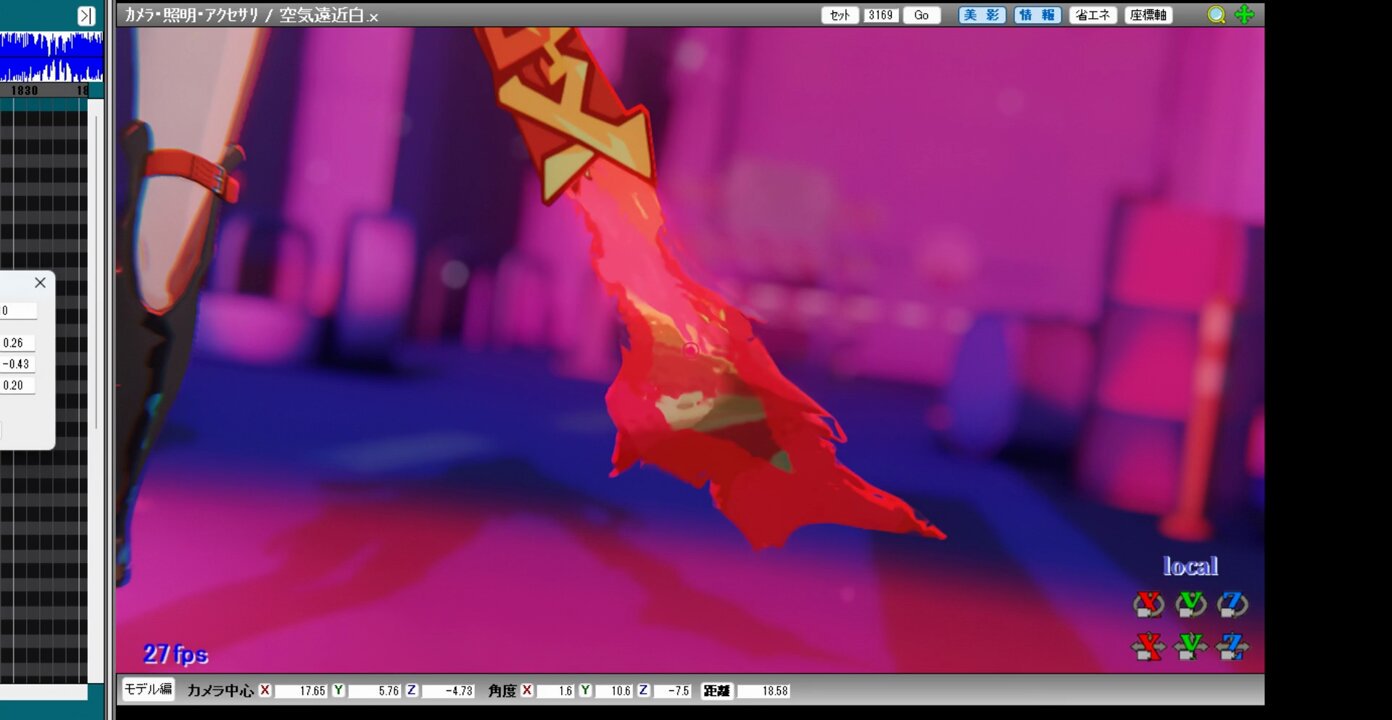Click the モデル編 model edit button
1392x720 pixels.
pos(148,689)
